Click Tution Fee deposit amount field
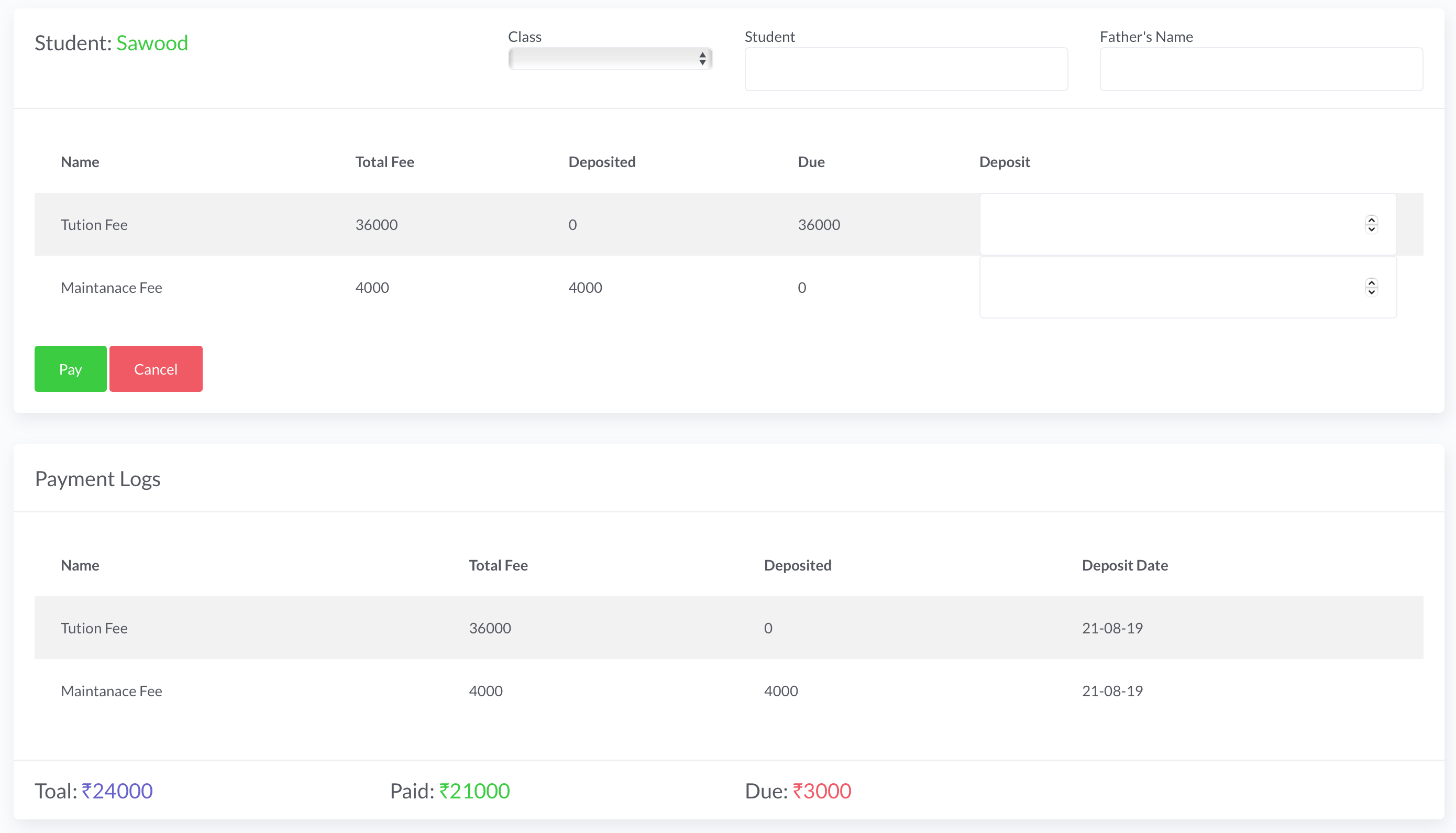1456x833 pixels. (1166, 224)
